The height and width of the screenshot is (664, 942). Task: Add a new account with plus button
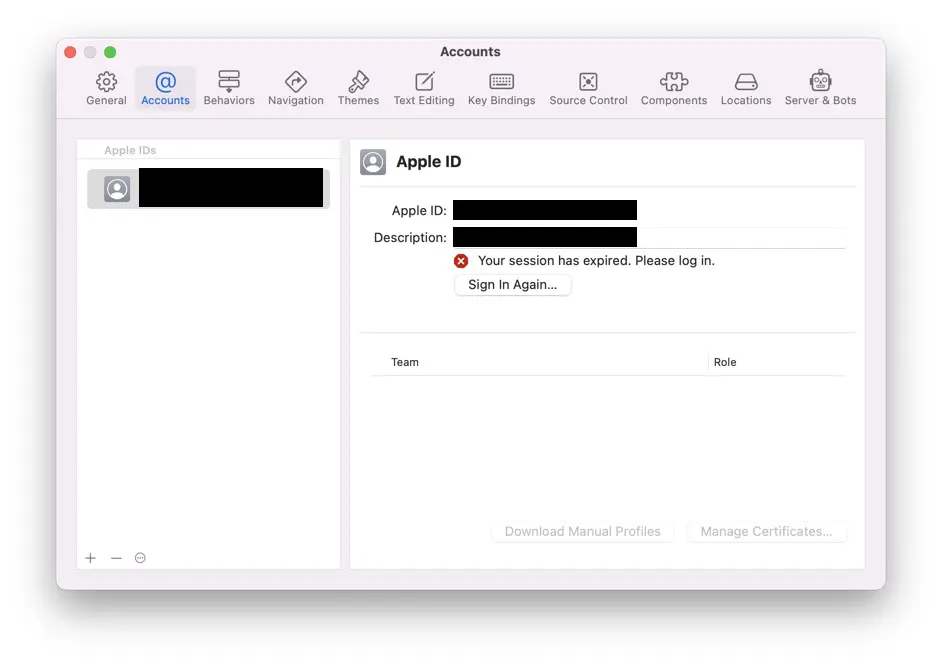[x=90, y=558]
